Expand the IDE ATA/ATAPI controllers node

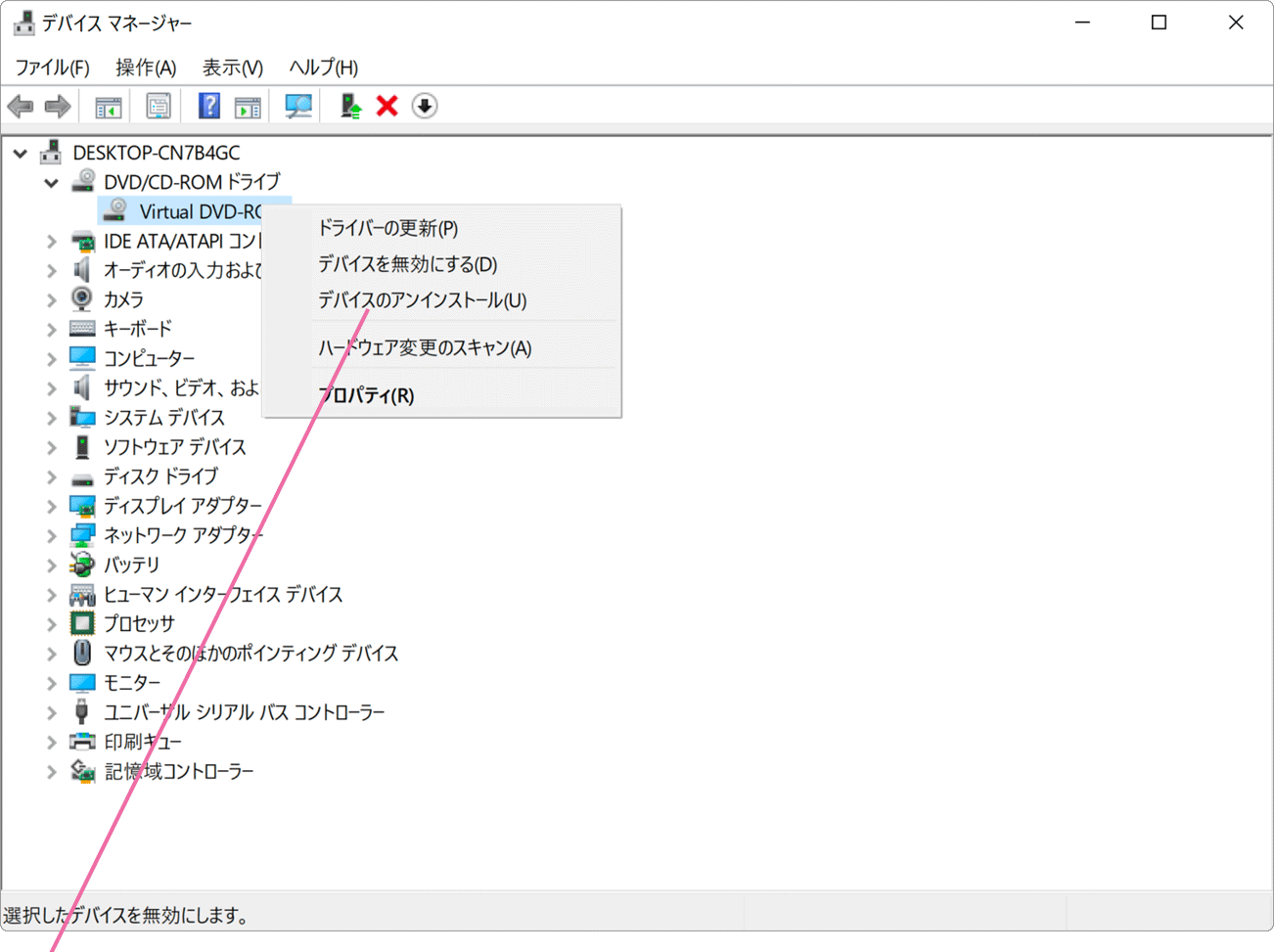coord(52,242)
